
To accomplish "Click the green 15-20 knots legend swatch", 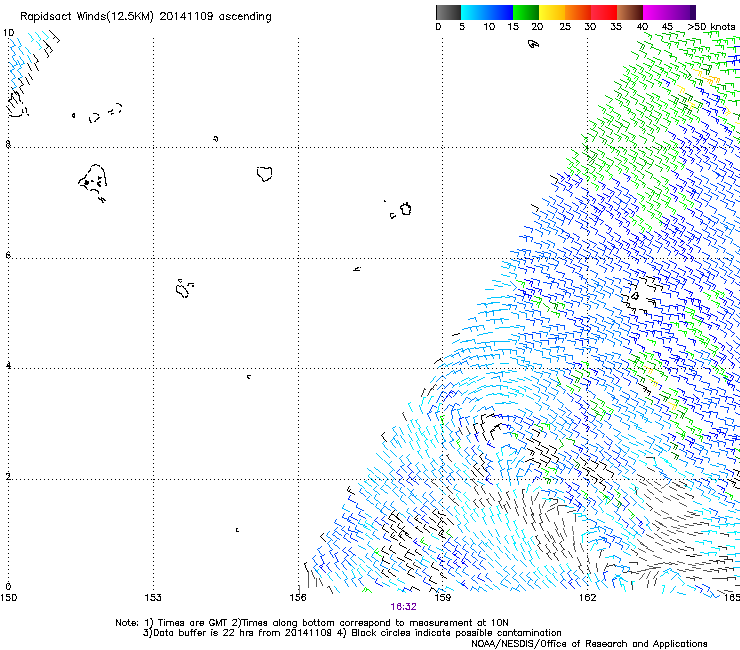I will click(x=526, y=12).
